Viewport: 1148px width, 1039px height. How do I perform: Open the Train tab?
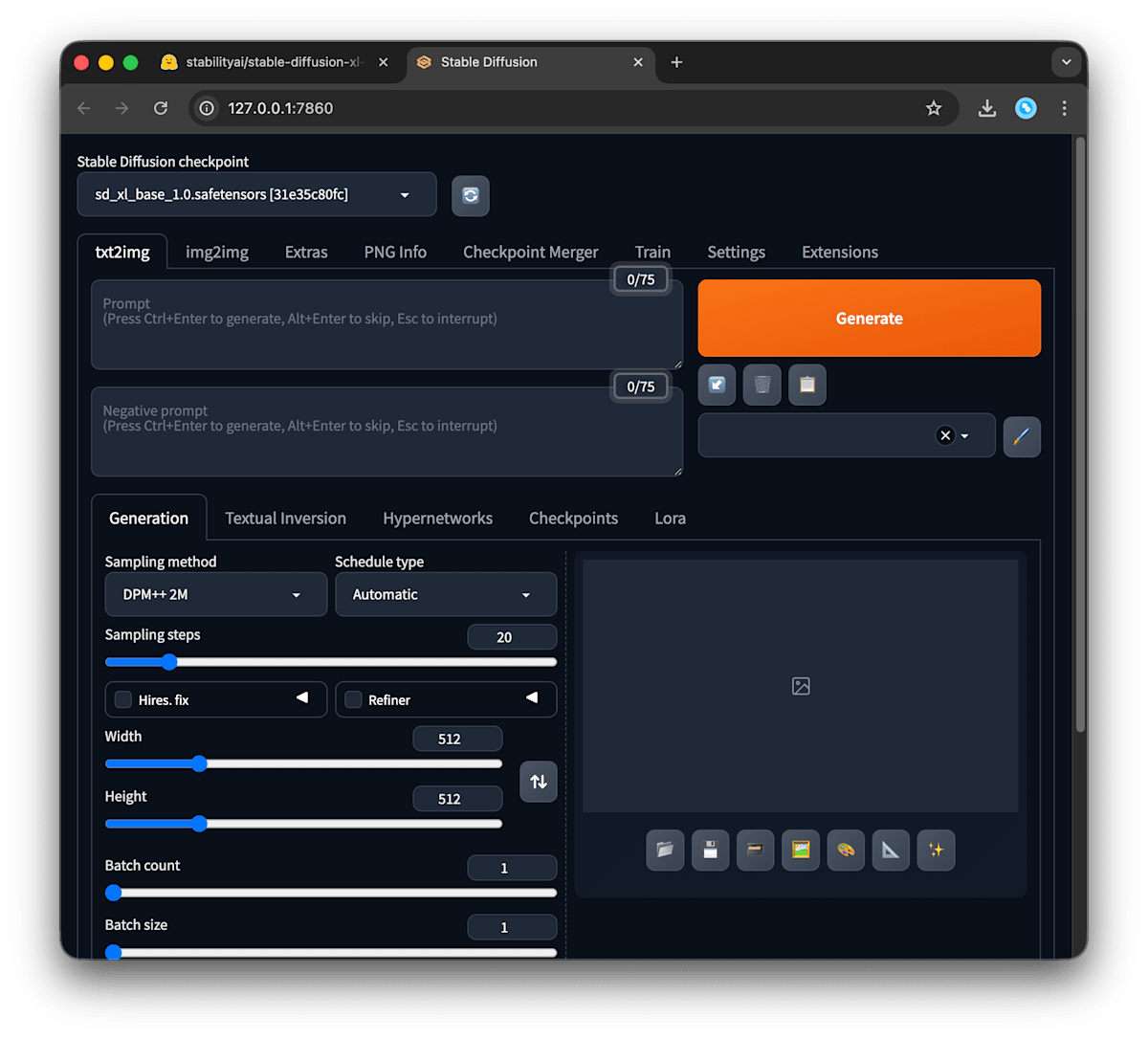coord(652,252)
